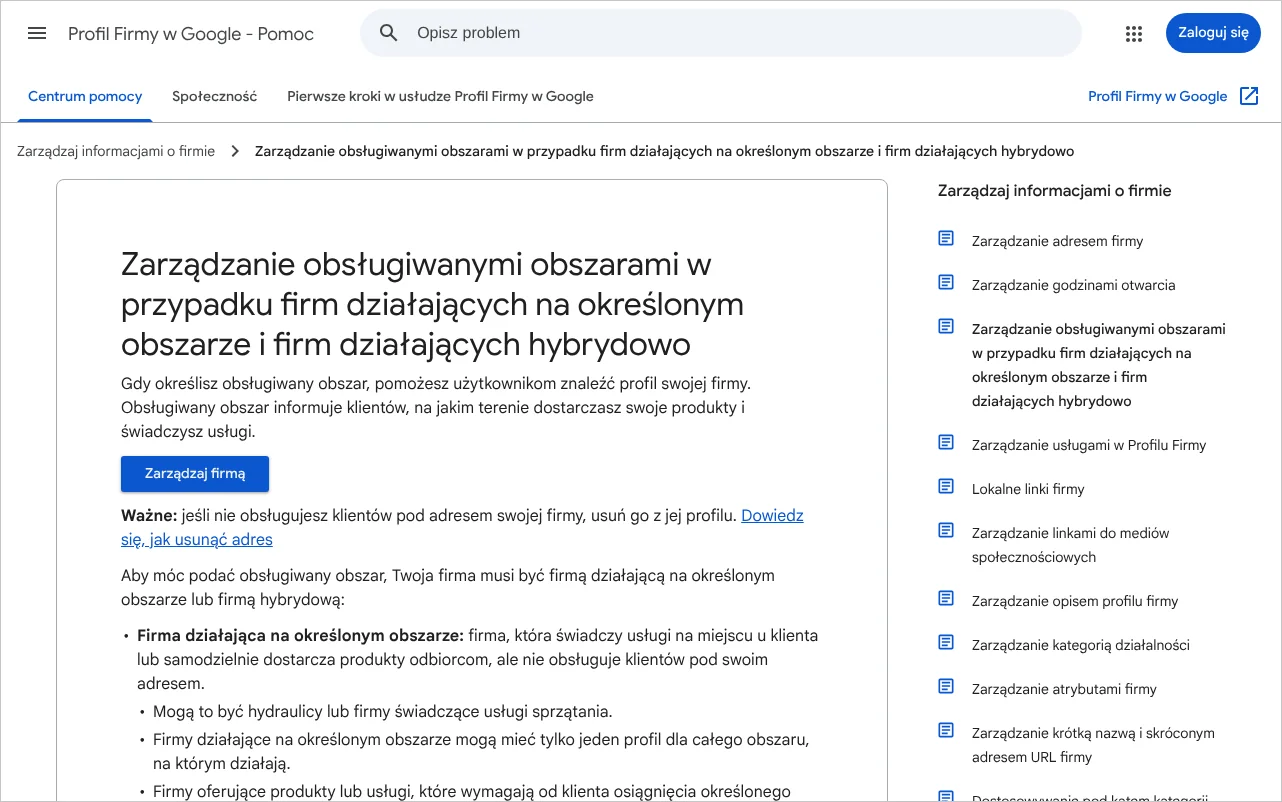Select the Pierwsze kroki w usłudze tab
This screenshot has width=1282, height=802.
click(440, 96)
